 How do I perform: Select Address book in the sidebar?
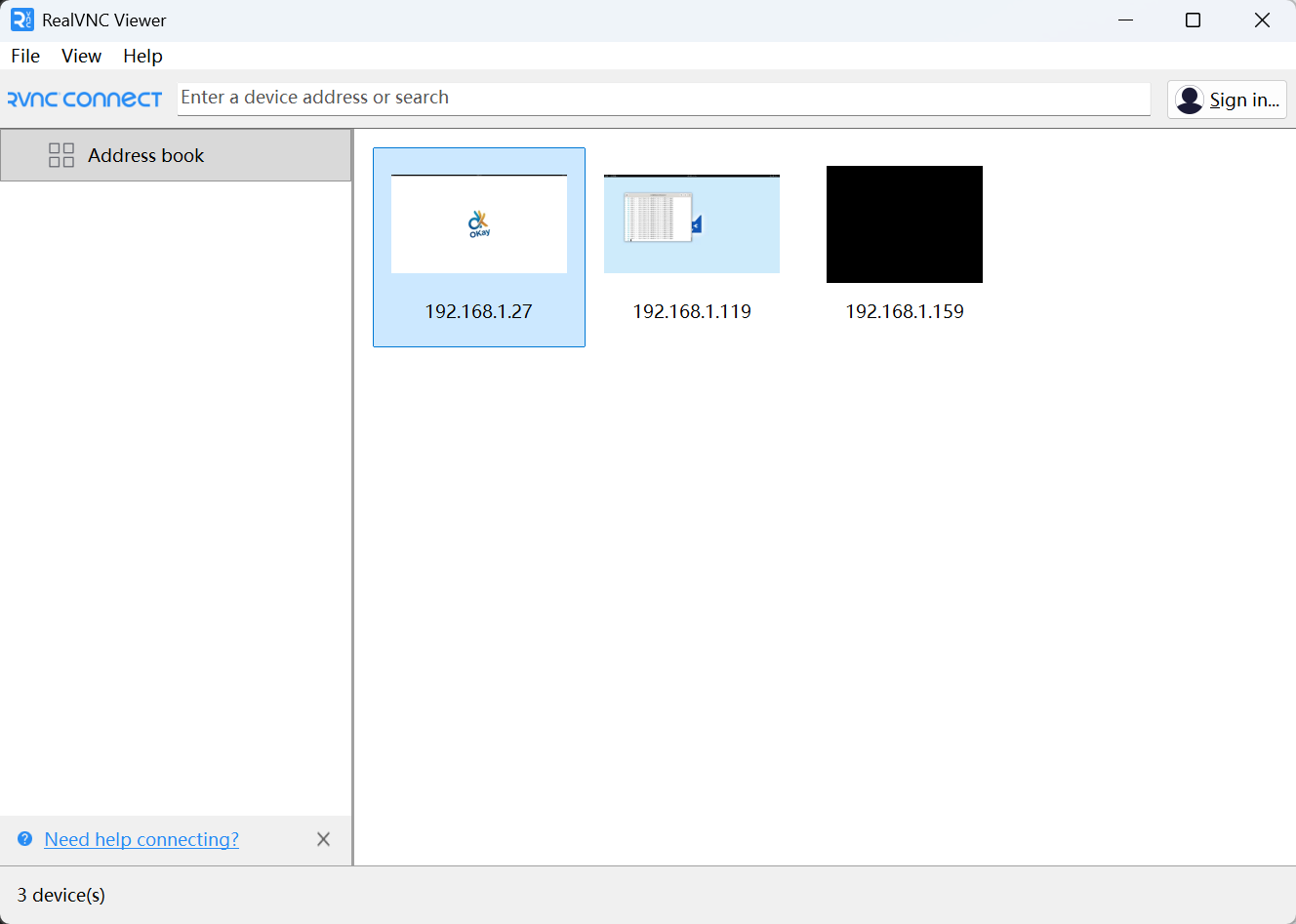tap(176, 155)
